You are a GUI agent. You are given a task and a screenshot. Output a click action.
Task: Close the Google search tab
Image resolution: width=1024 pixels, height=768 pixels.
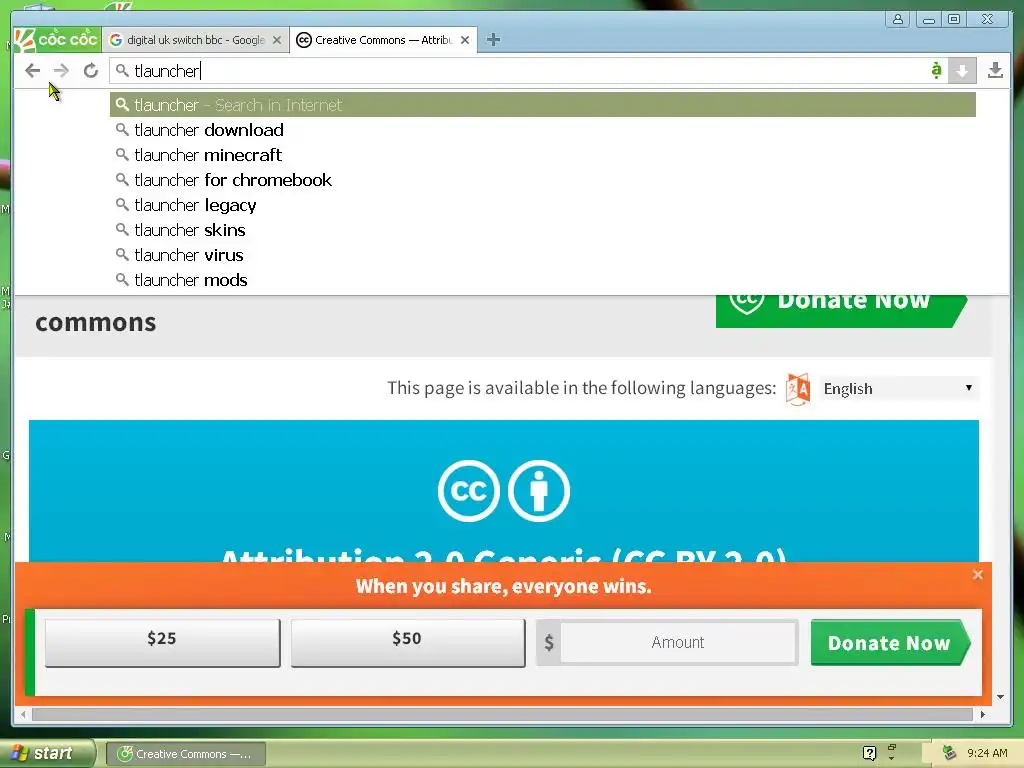coord(277,40)
